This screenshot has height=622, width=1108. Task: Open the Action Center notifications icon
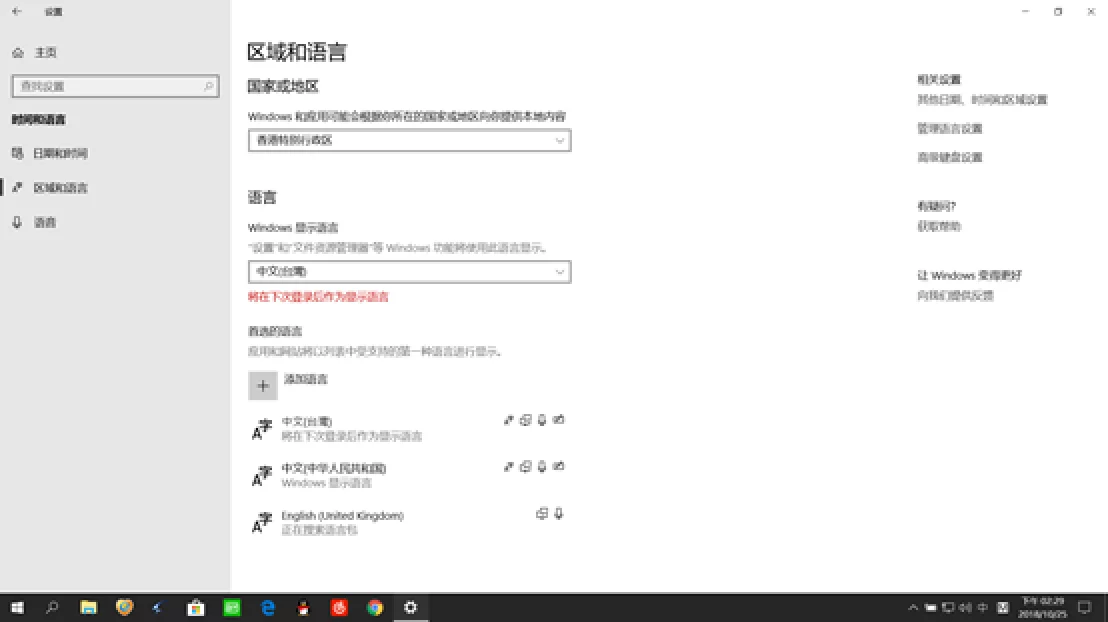1085,607
